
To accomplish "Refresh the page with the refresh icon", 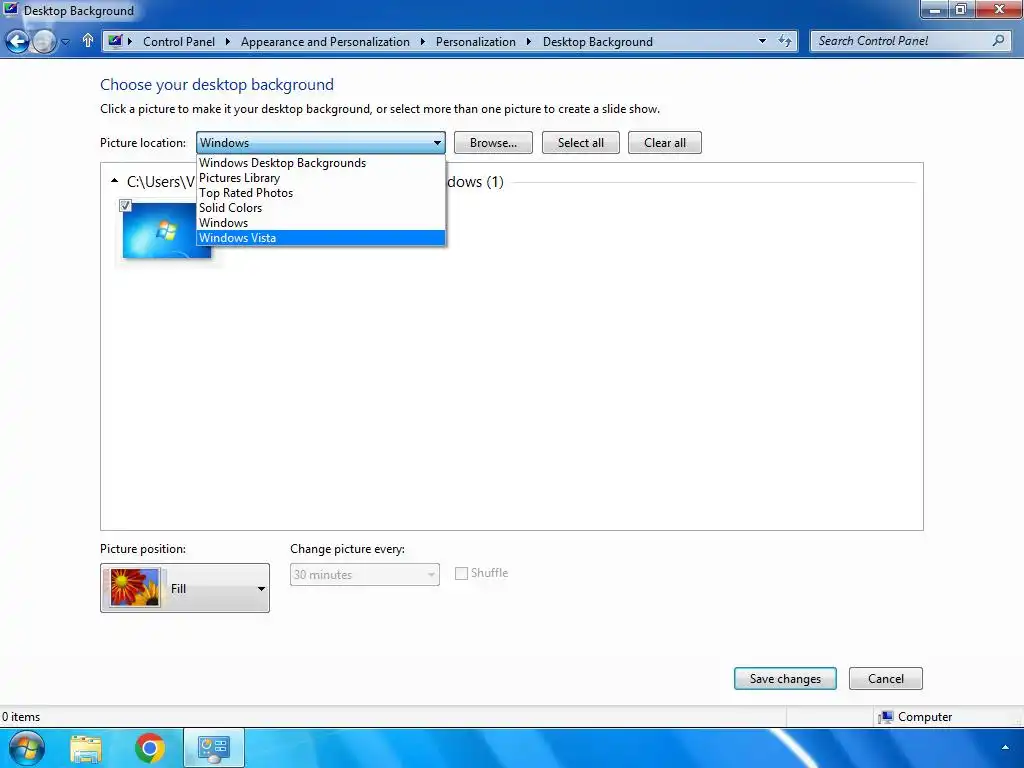I will click(x=785, y=41).
